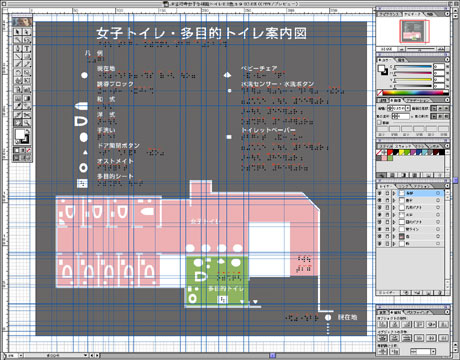Click the Navigator preview thumbnail

pyautogui.click(x=414, y=31)
